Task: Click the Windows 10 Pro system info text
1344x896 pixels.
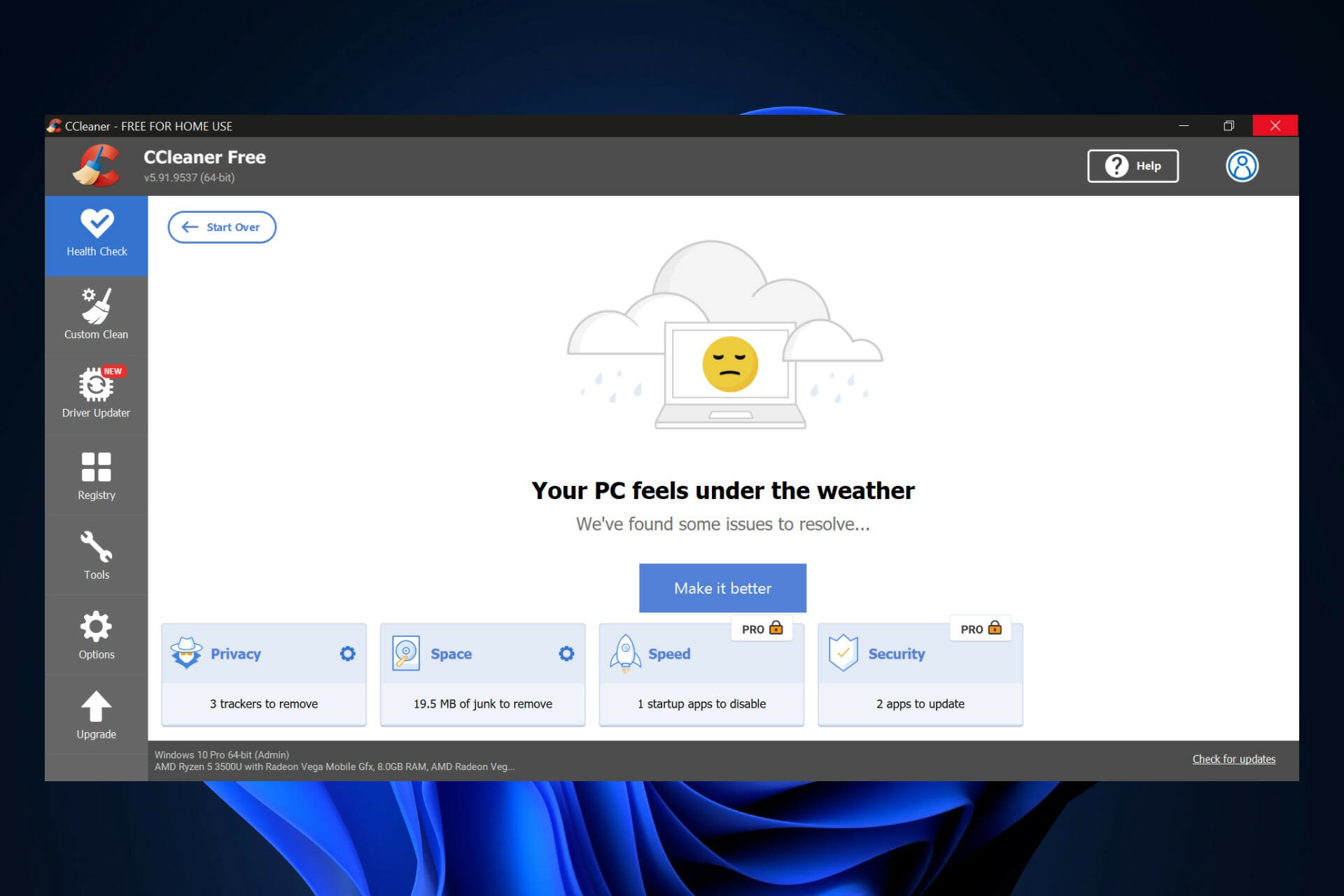Action: coord(222,755)
